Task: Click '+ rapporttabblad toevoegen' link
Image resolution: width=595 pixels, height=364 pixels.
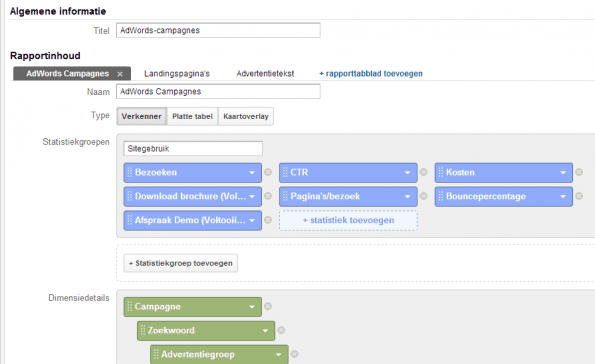Action: [x=371, y=74]
